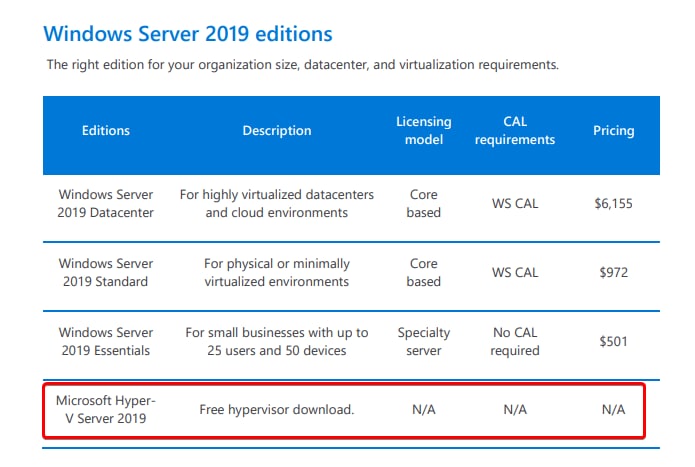Viewport: 695px width, 467px height.
Task: Click the $6,155 price cell
Action: click(x=613, y=203)
